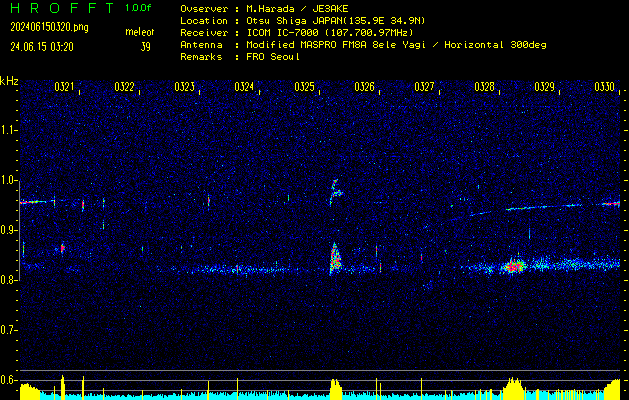The image size is (629, 400).
Task: Click the 1.0 kHz frequency tick label
Action: 9,180
